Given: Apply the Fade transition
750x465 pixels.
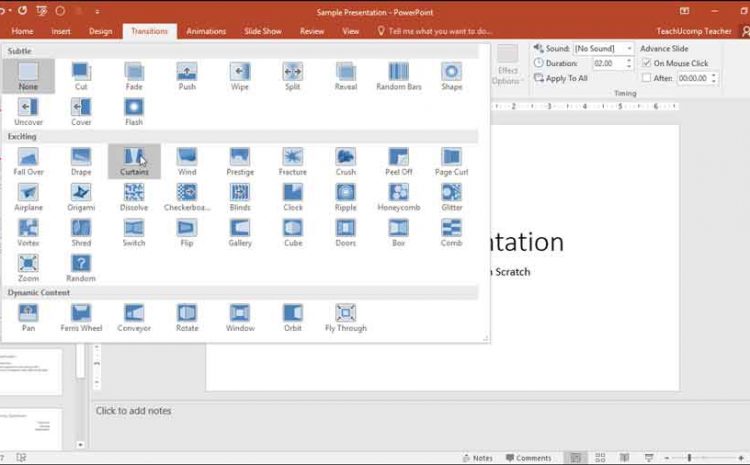Looking at the screenshot, I should pos(134,76).
